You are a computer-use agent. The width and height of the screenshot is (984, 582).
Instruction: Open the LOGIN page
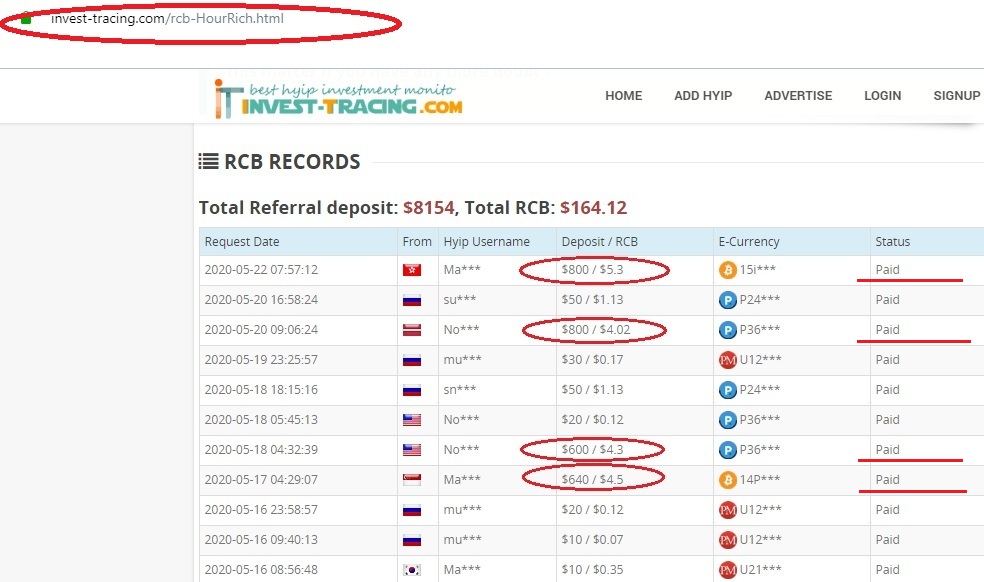click(x=882, y=96)
